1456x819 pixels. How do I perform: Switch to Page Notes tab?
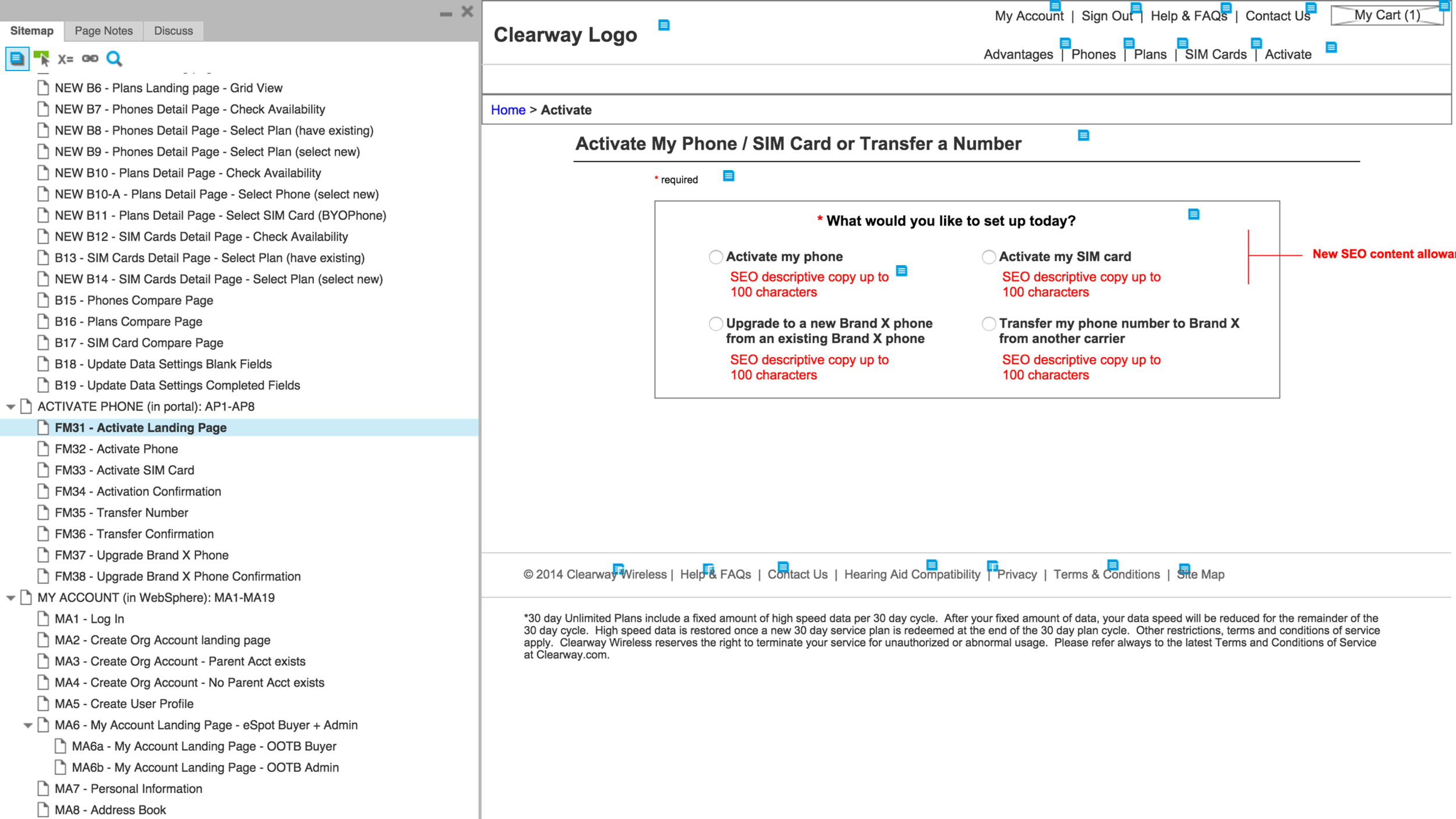click(x=104, y=31)
